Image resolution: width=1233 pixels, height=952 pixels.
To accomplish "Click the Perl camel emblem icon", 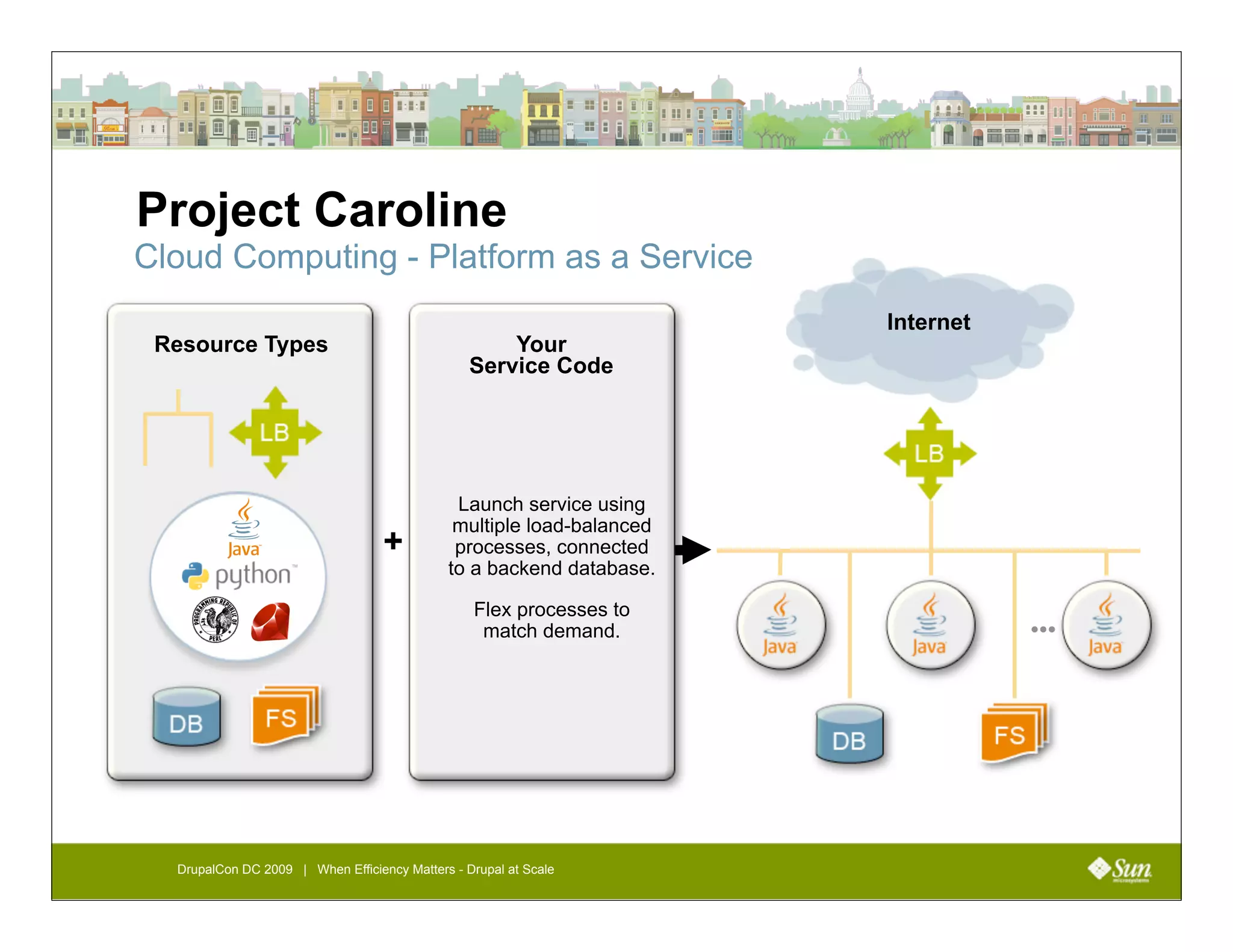I will [x=216, y=620].
